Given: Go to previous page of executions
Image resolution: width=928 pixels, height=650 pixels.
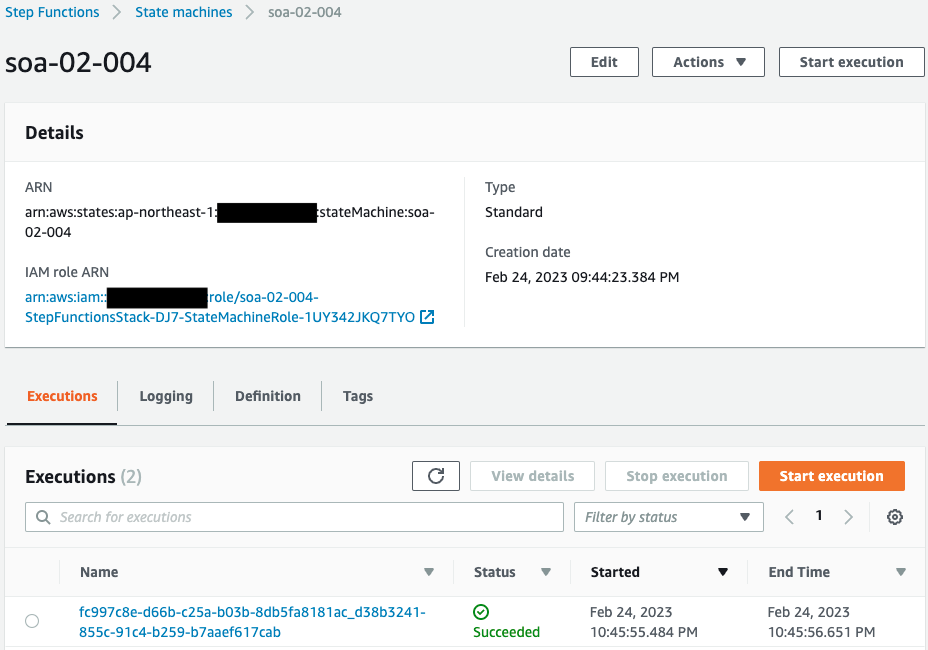Looking at the screenshot, I should [789, 517].
